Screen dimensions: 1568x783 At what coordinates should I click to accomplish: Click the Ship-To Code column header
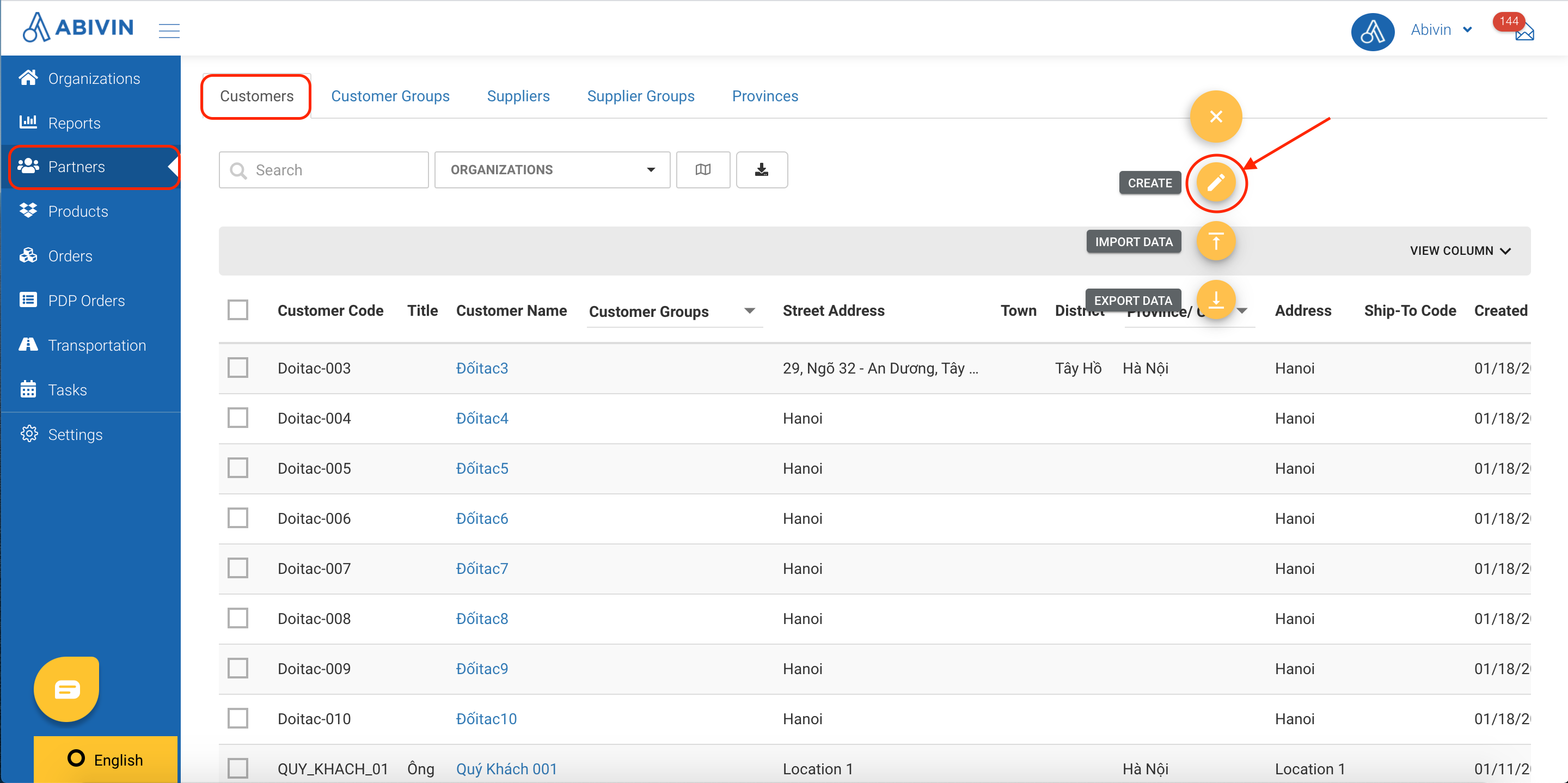click(1410, 310)
